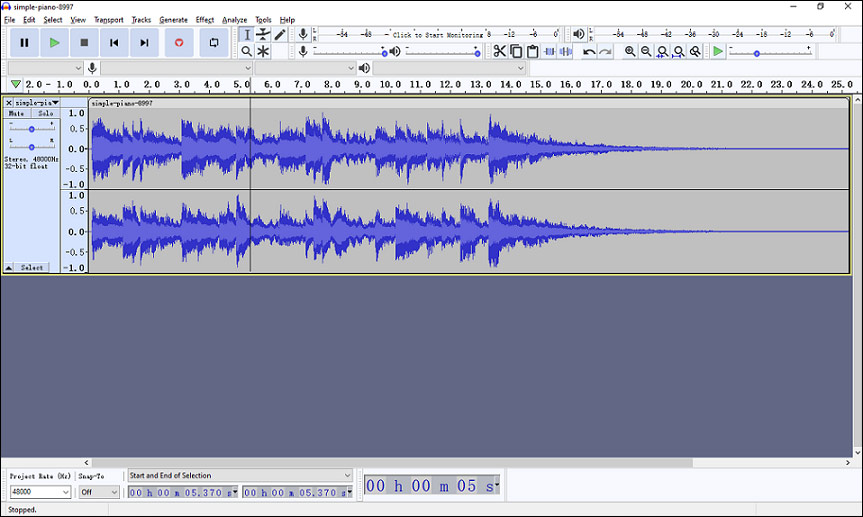The width and height of the screenshot is (863, 517).
Task: Select the Zoom magnifier tool
Action: (247, 51)
